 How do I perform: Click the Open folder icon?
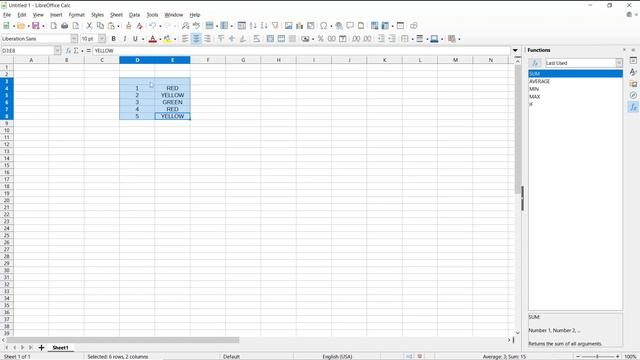point(21,26)
